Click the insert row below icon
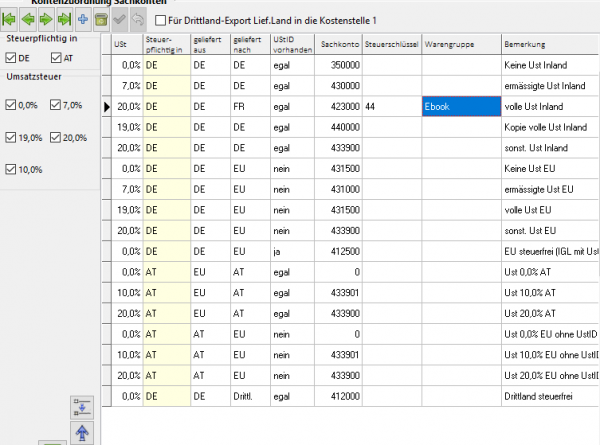 click(x=83, y=405)
